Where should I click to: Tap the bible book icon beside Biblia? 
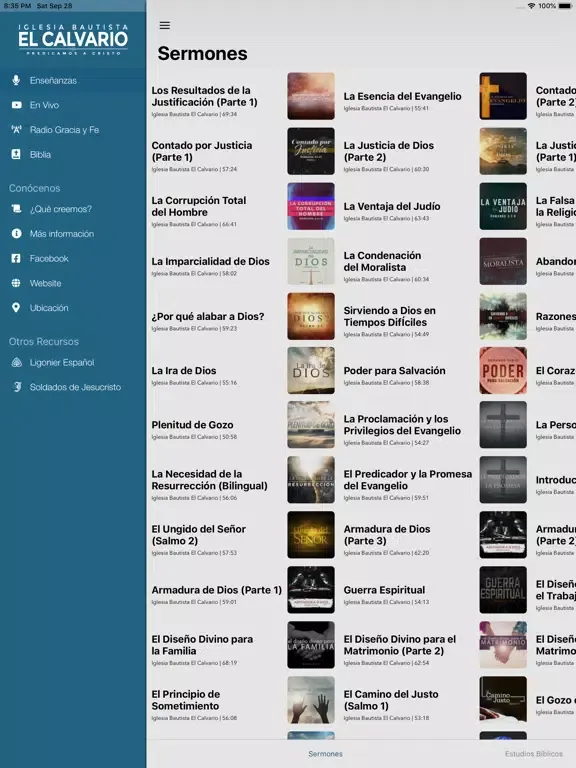16,154
